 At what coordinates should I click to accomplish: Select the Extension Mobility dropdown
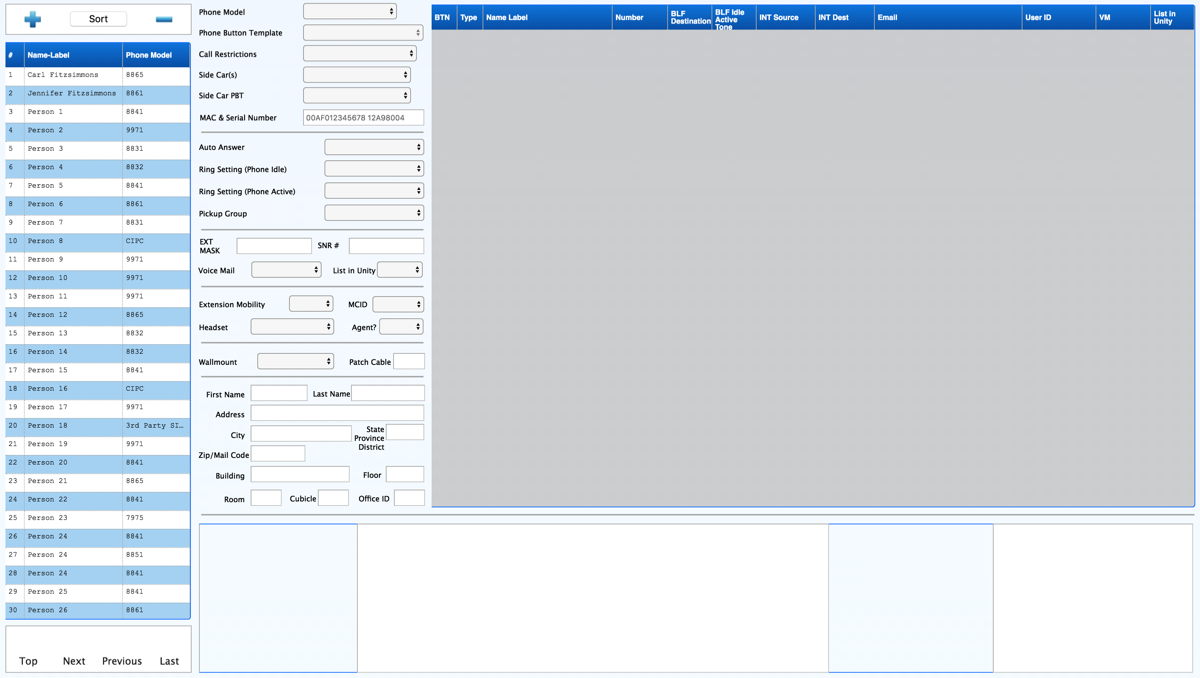click(310, 304)
